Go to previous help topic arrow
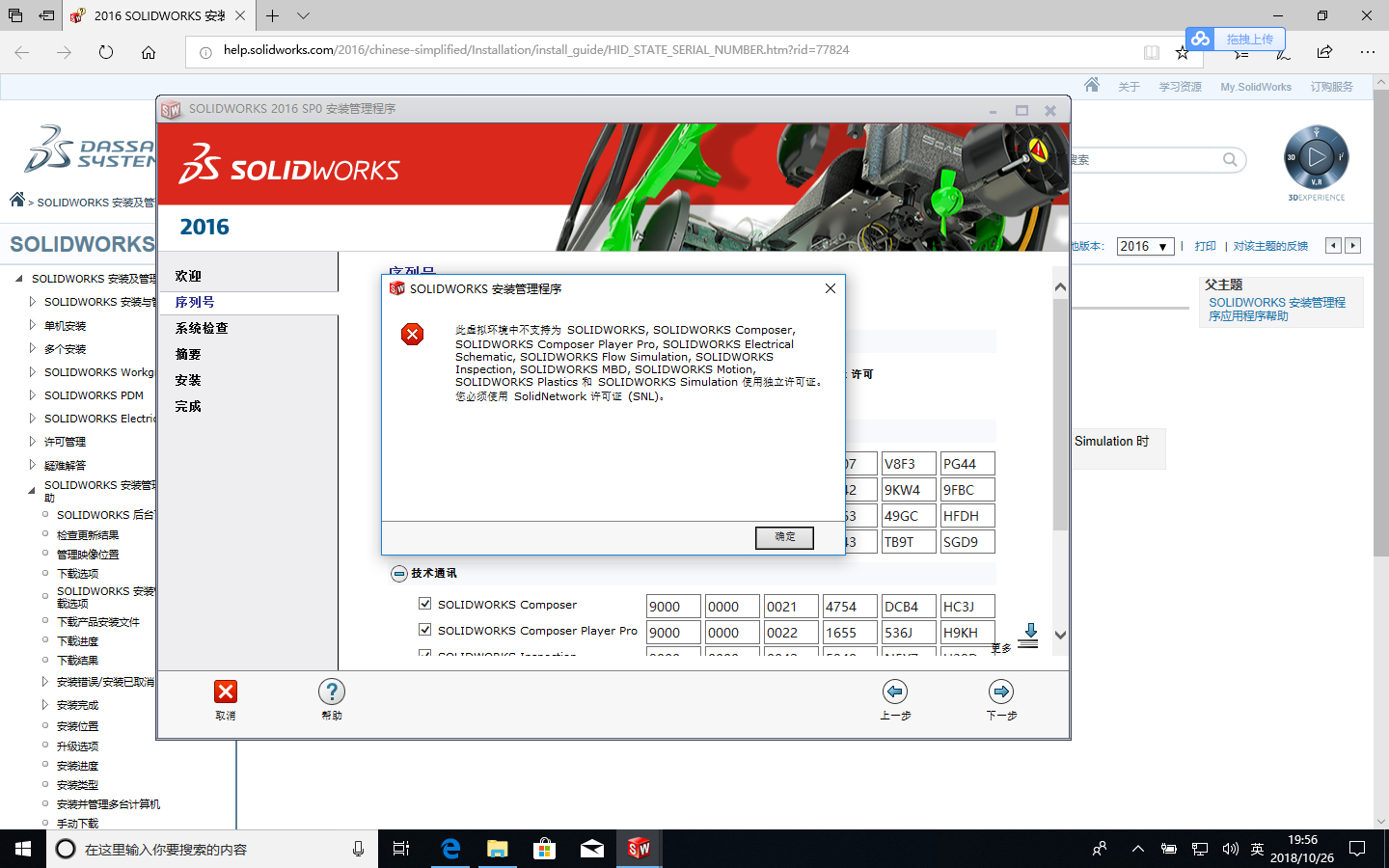Screen dimensions: 1389x868 [1334, 246]
